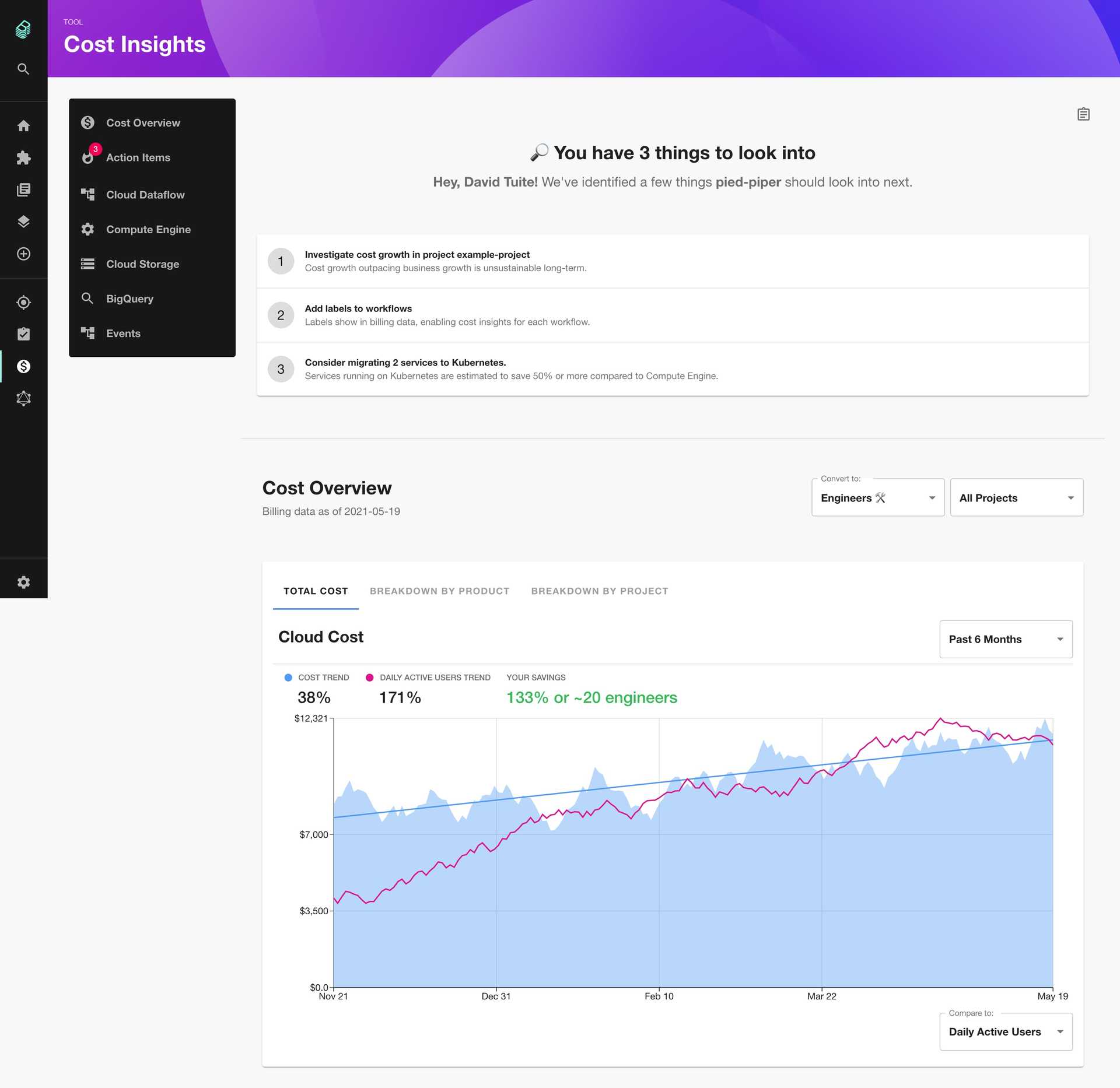This screenshot has height=1088, width=1120.
Task: Click the copy-to-clipboard icon at top right
Action: click(1083, 114)
